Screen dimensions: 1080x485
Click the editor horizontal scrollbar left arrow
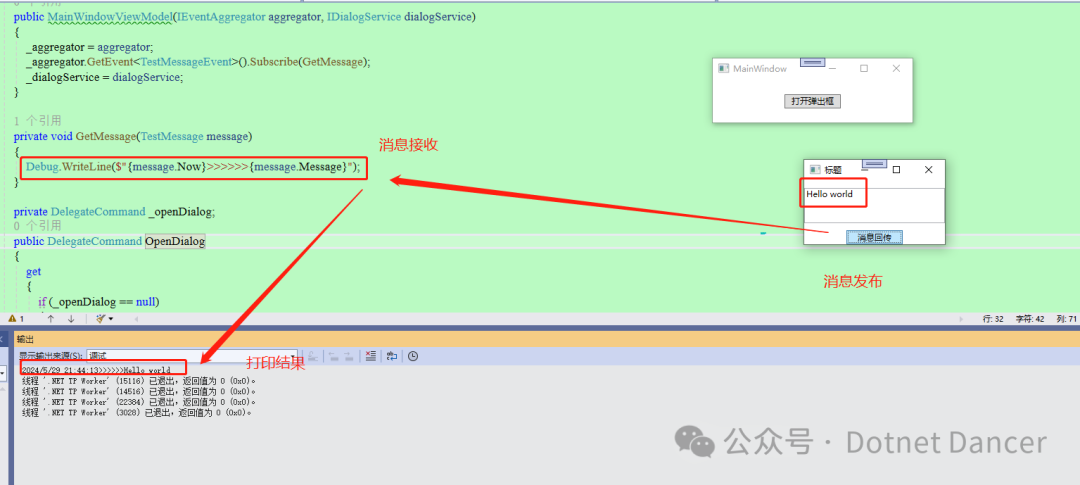tap(136, 319)
